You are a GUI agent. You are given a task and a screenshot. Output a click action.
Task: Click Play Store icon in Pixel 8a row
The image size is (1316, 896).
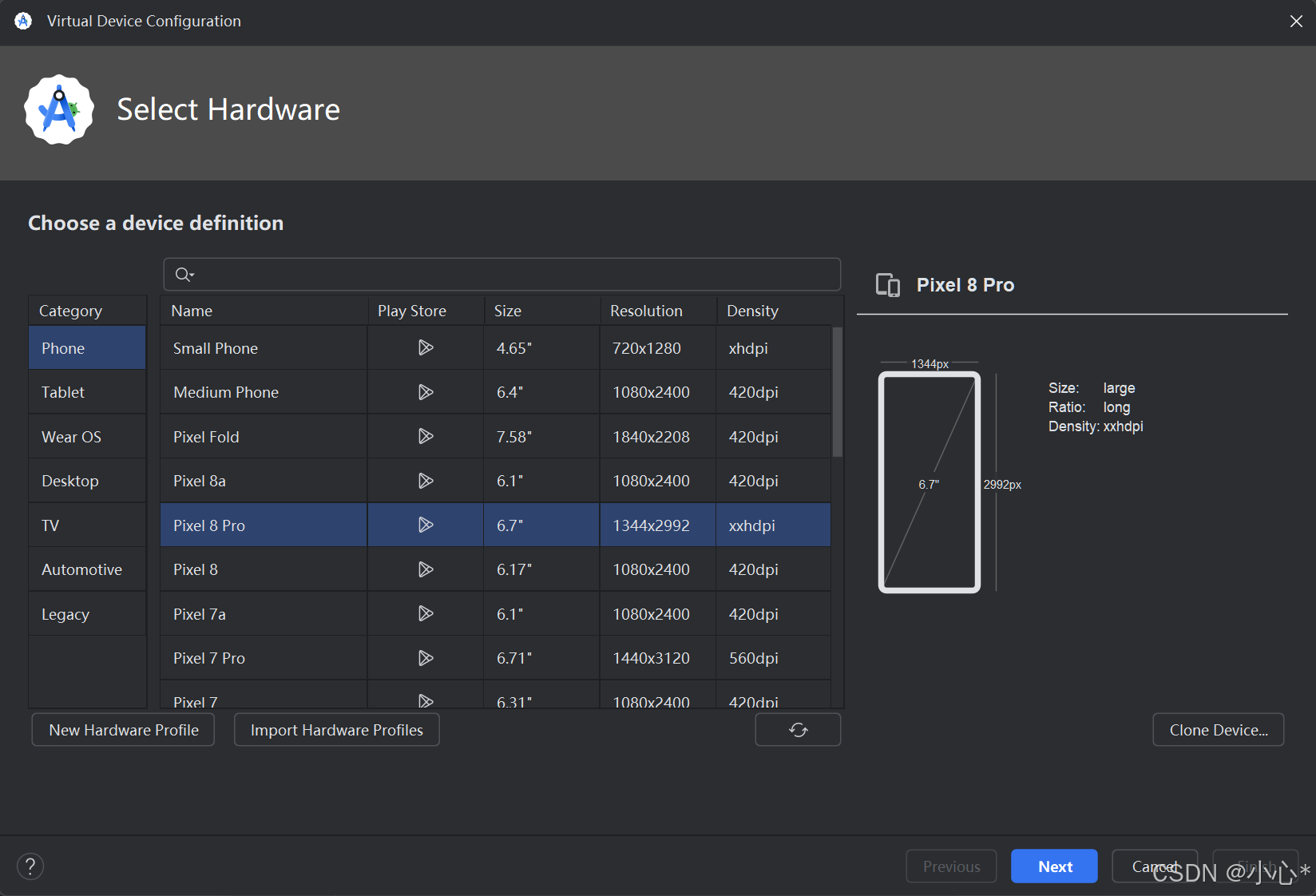[x=426, y=481]
